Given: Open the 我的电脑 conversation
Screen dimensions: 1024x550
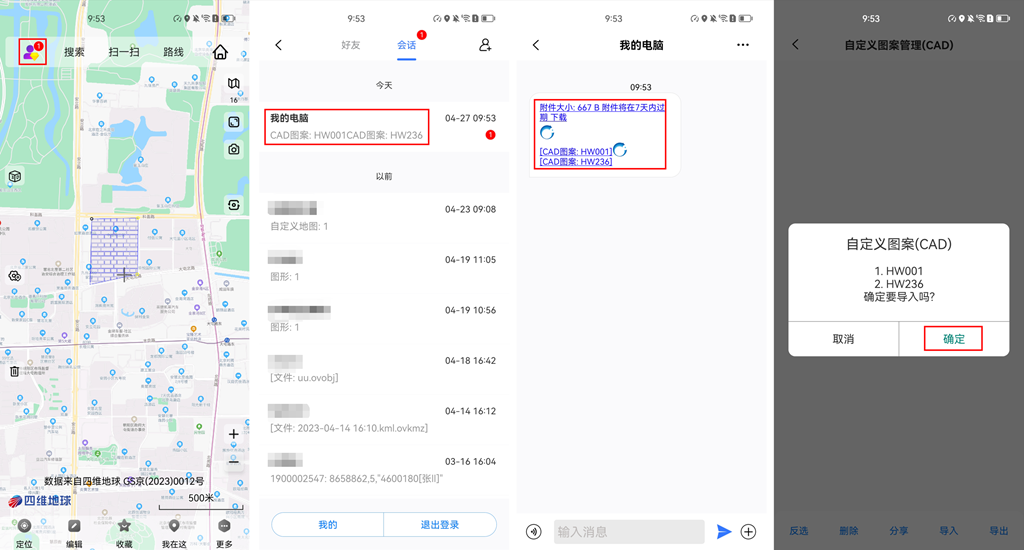Looking at the screenshot, I should 347,126.
